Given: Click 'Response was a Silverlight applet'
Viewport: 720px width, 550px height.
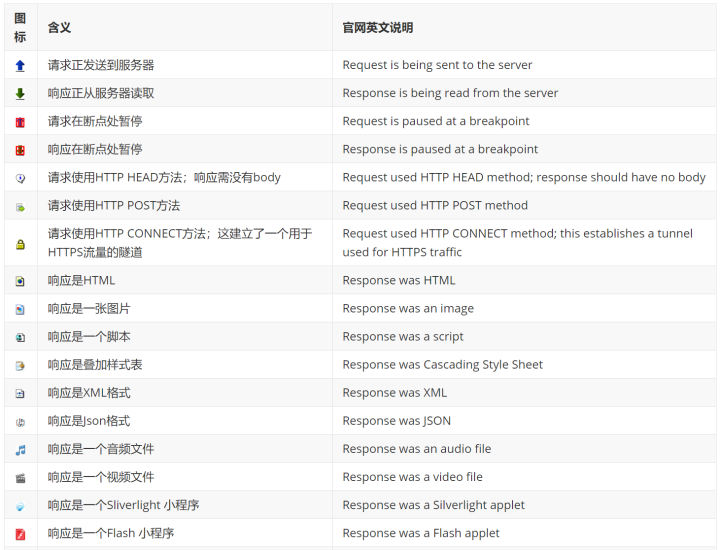Looking at the screenshot, I should tap(433, 505).
